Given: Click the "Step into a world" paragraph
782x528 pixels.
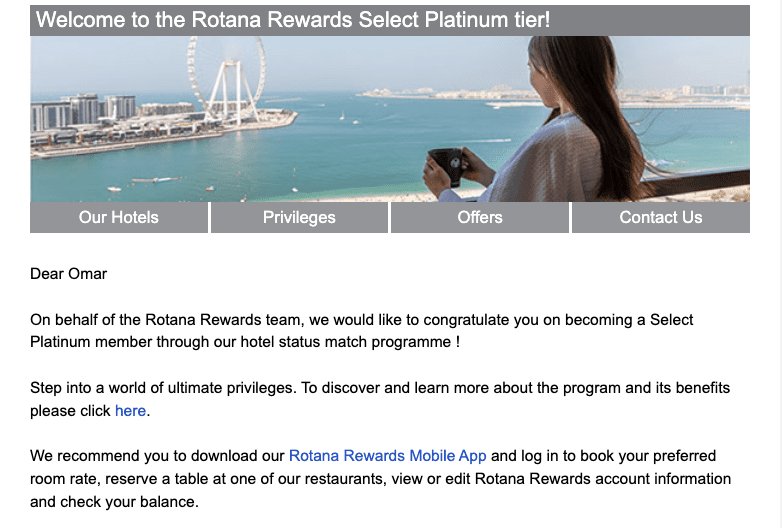Looking at the screenshot, I should (380, 399).
